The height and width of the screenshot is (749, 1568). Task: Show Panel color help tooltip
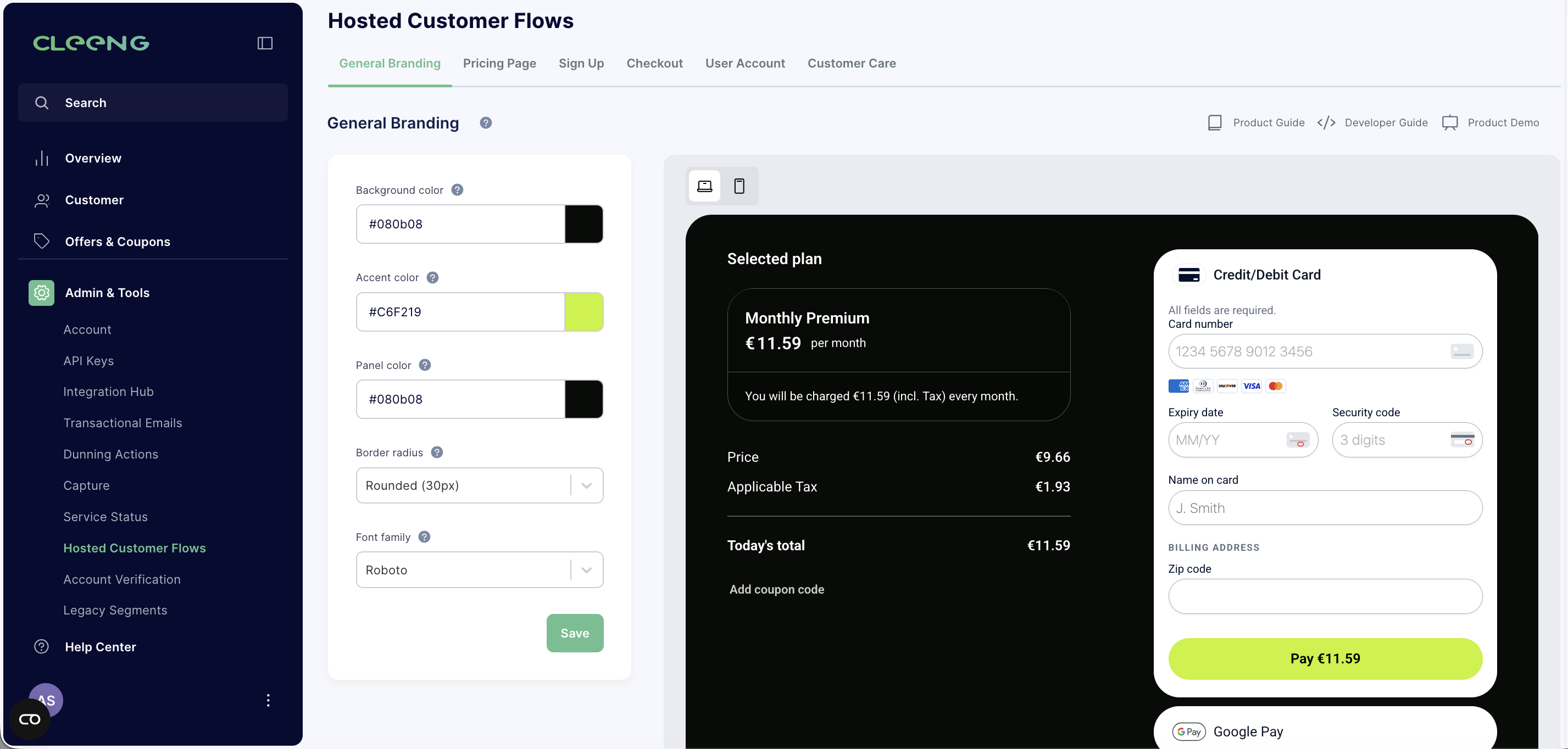(425, 365)
